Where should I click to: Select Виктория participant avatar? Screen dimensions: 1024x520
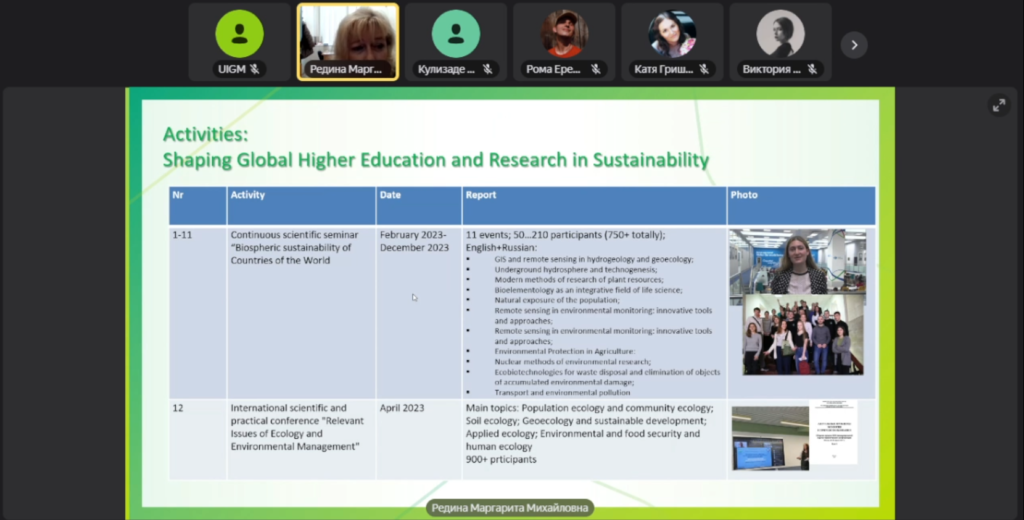click(x=780, y=33)
